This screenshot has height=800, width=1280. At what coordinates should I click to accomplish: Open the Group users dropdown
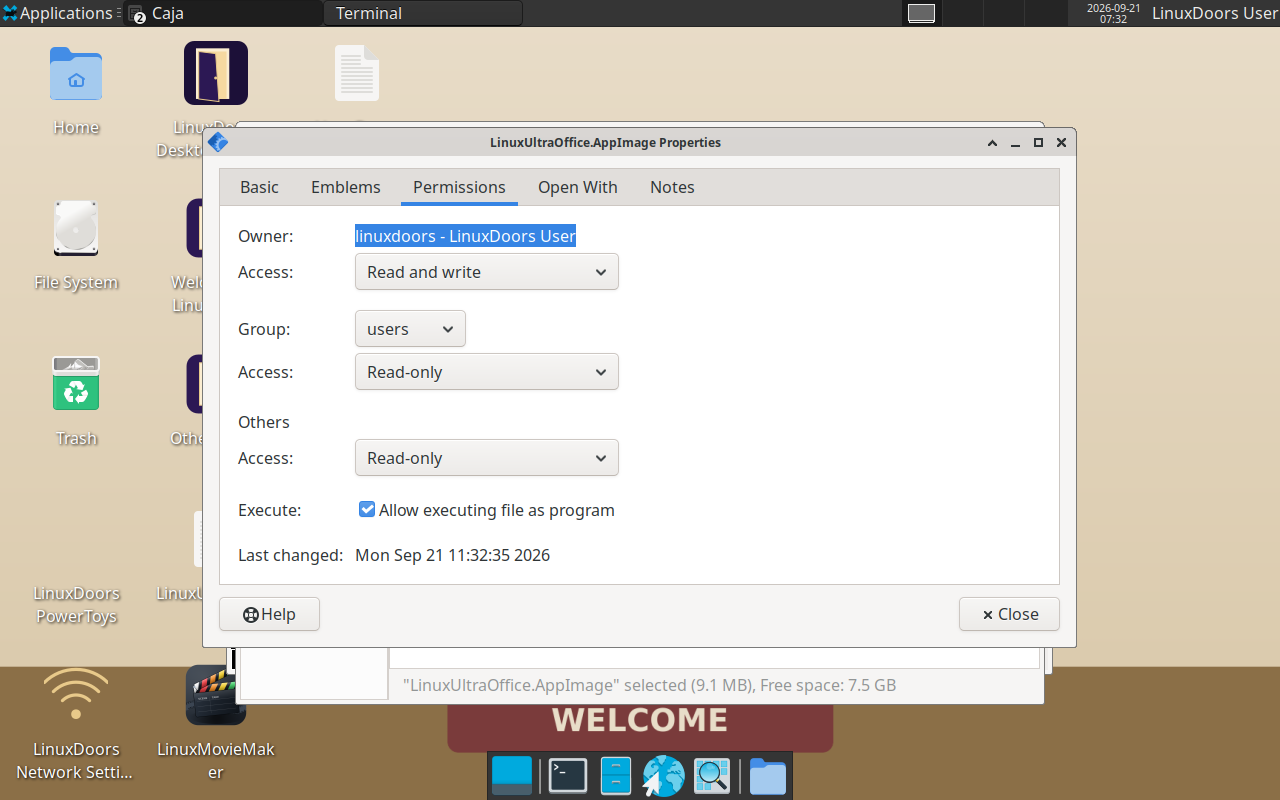point(410,329)
